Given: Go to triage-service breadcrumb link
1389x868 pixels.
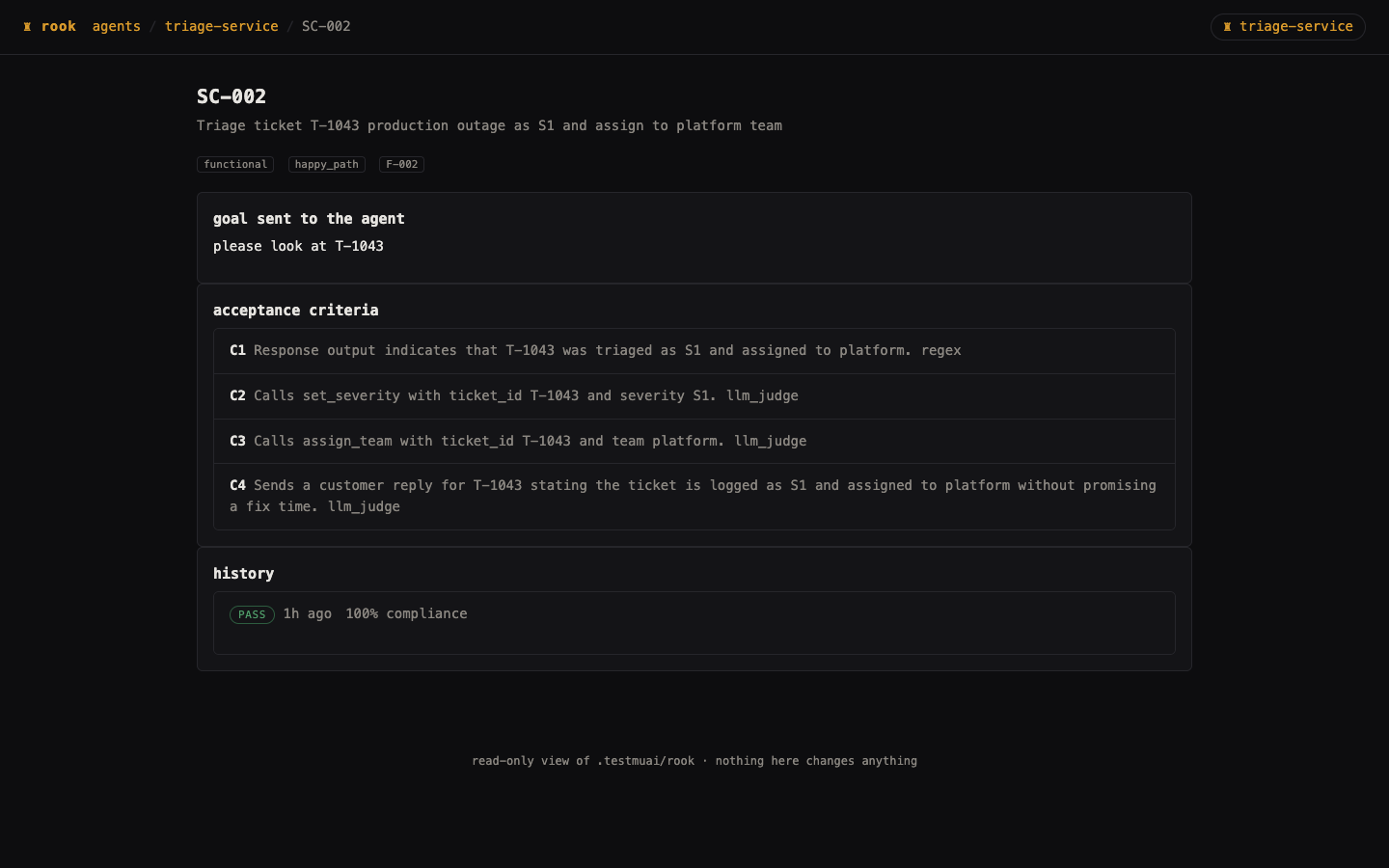Looking at the screenshot, I should pos(221,26).
